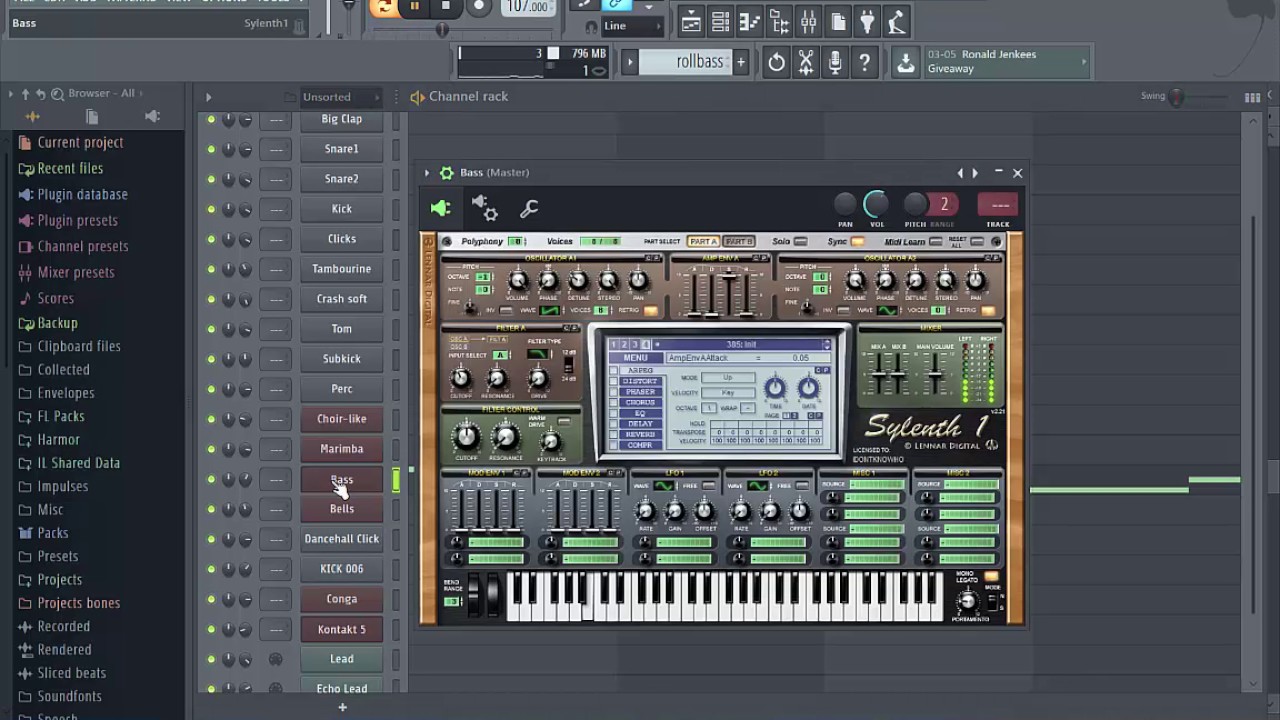Select the EQ effect tab
Viewport: 1280px width, 720px height.
pos(640,413)
